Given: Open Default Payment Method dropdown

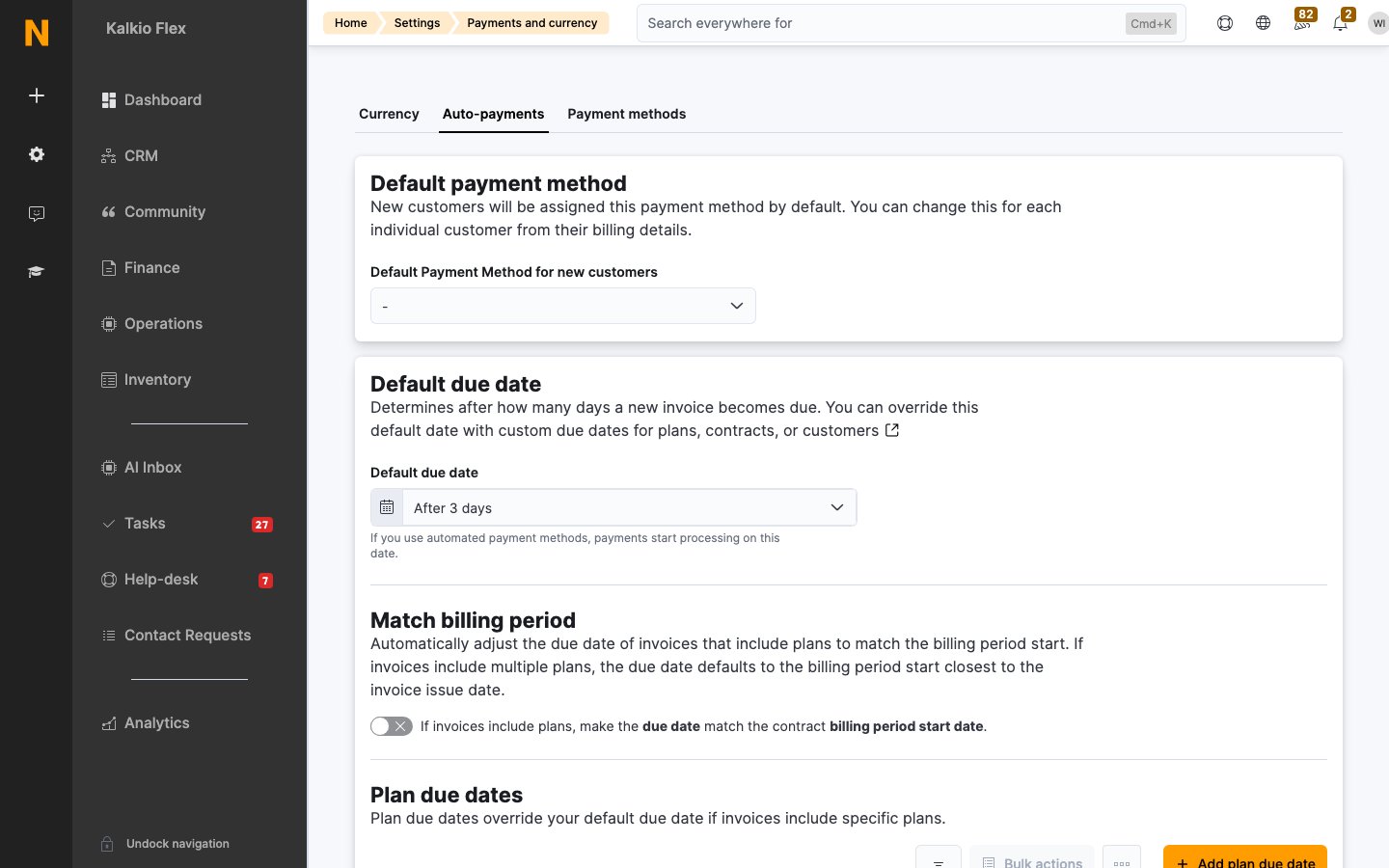Looking at the screenshot, I should 563,306.
